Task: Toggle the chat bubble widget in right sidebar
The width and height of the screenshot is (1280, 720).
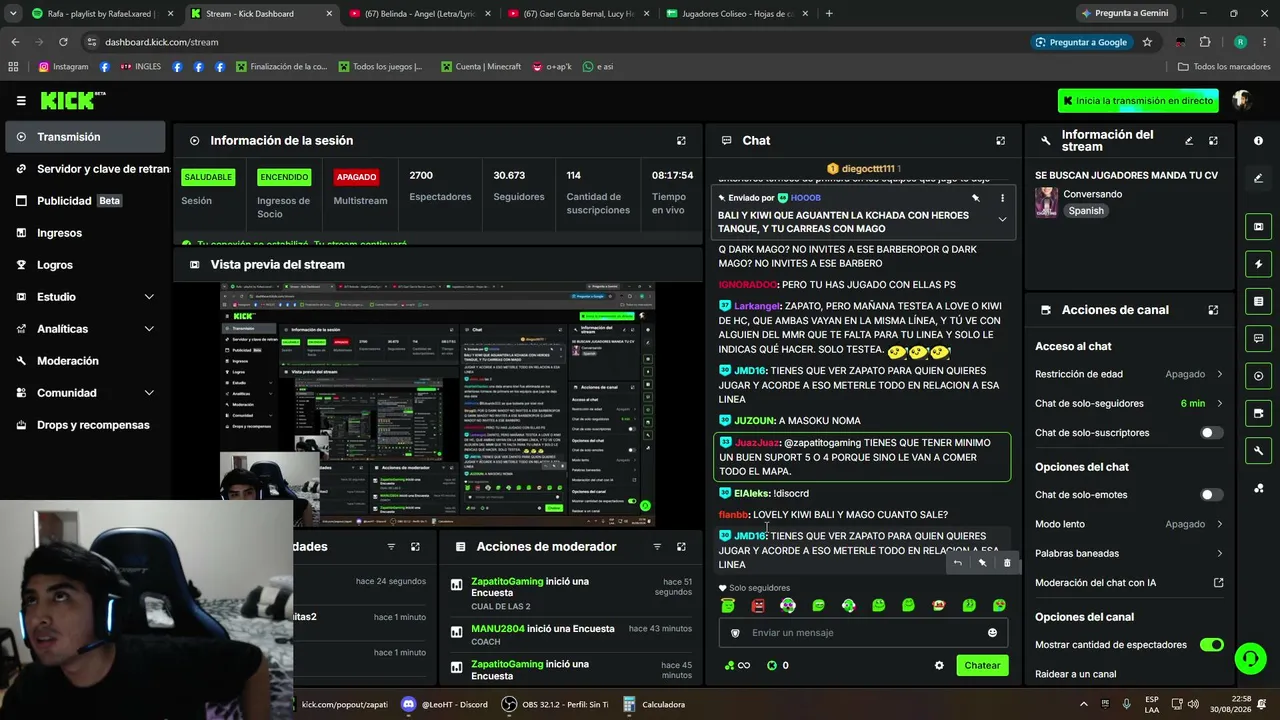Action: (1258, 339)
